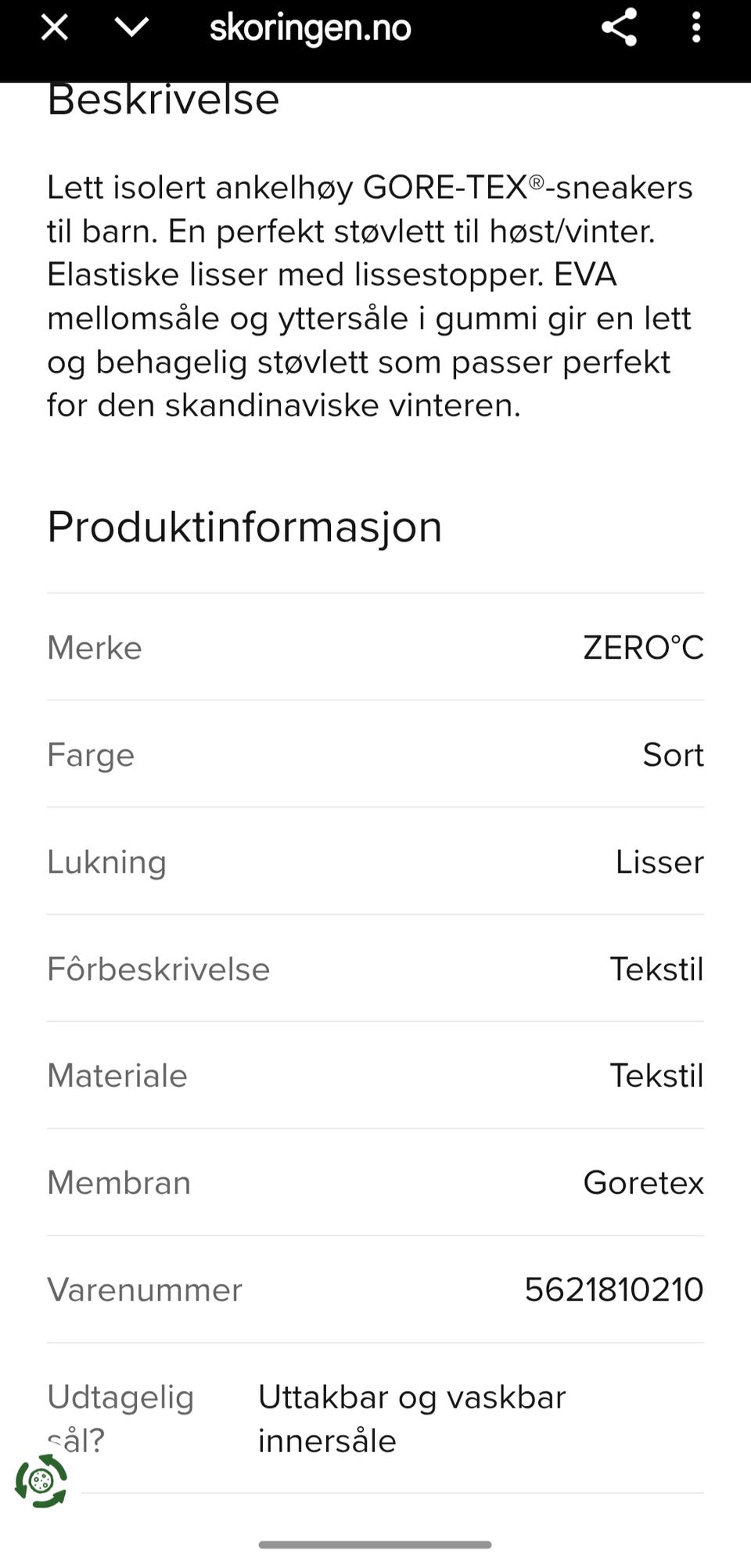This screenshot has height=1568, width=751.
Task: Select the Merke row label
Action: [x=95, y=648]
